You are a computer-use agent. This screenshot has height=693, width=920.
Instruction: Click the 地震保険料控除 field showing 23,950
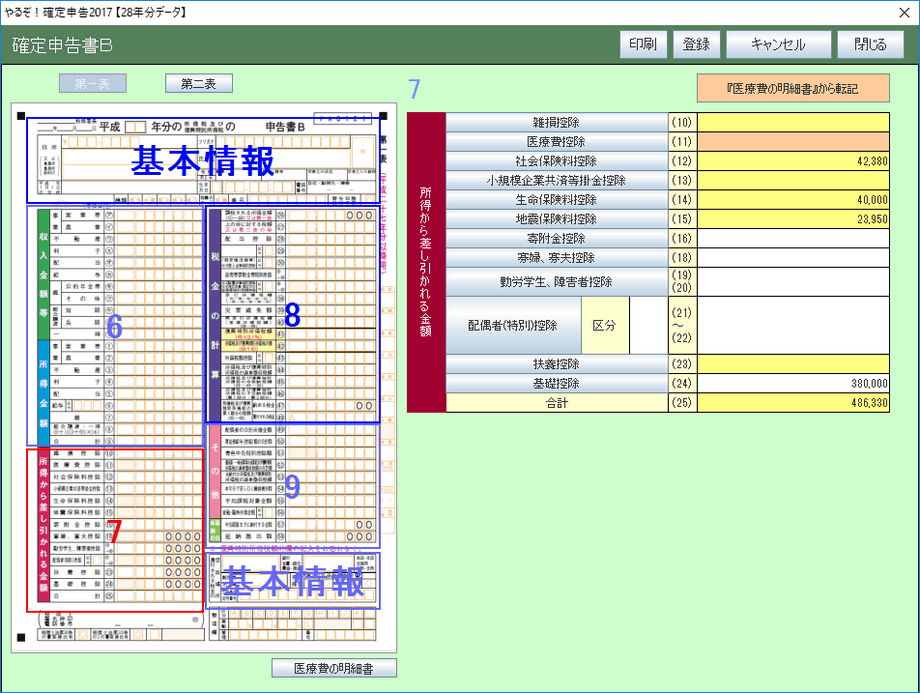(x=794, y=219)
